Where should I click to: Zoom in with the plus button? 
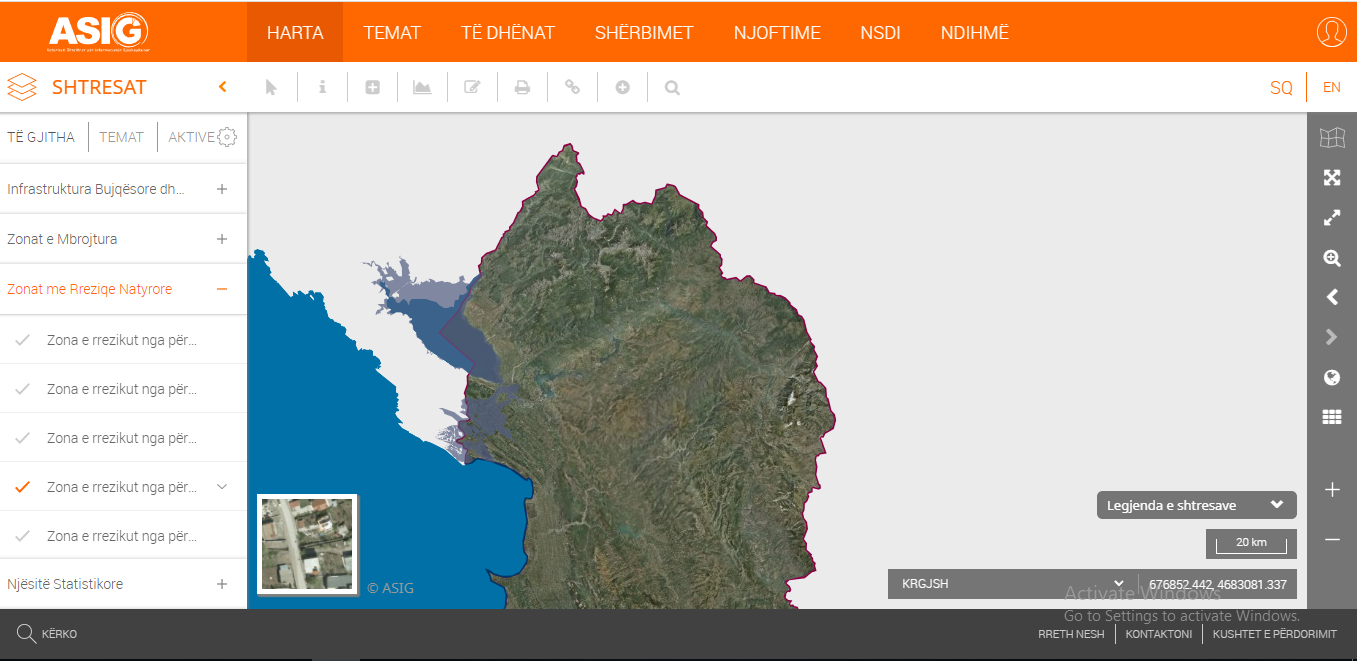1332,490
